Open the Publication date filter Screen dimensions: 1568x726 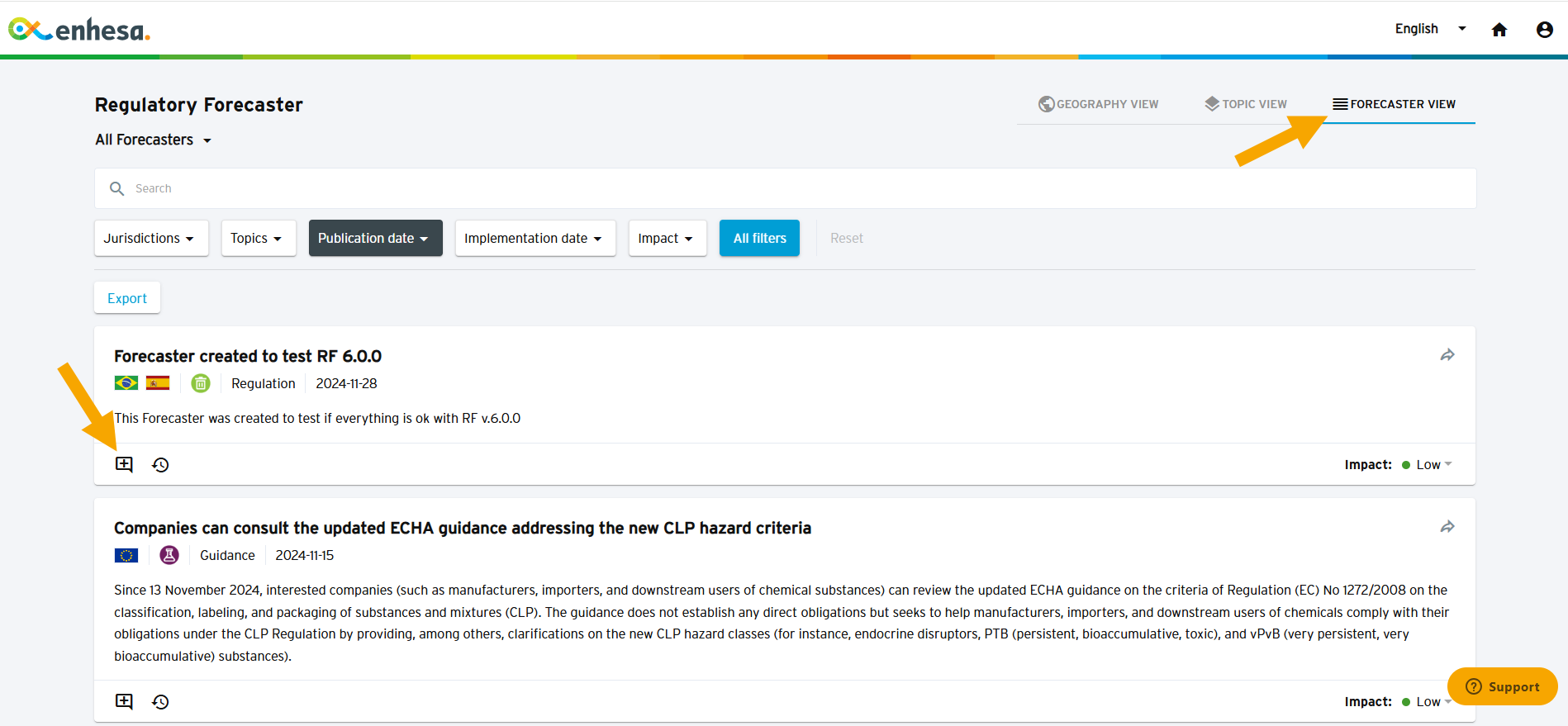pos(376,238)
